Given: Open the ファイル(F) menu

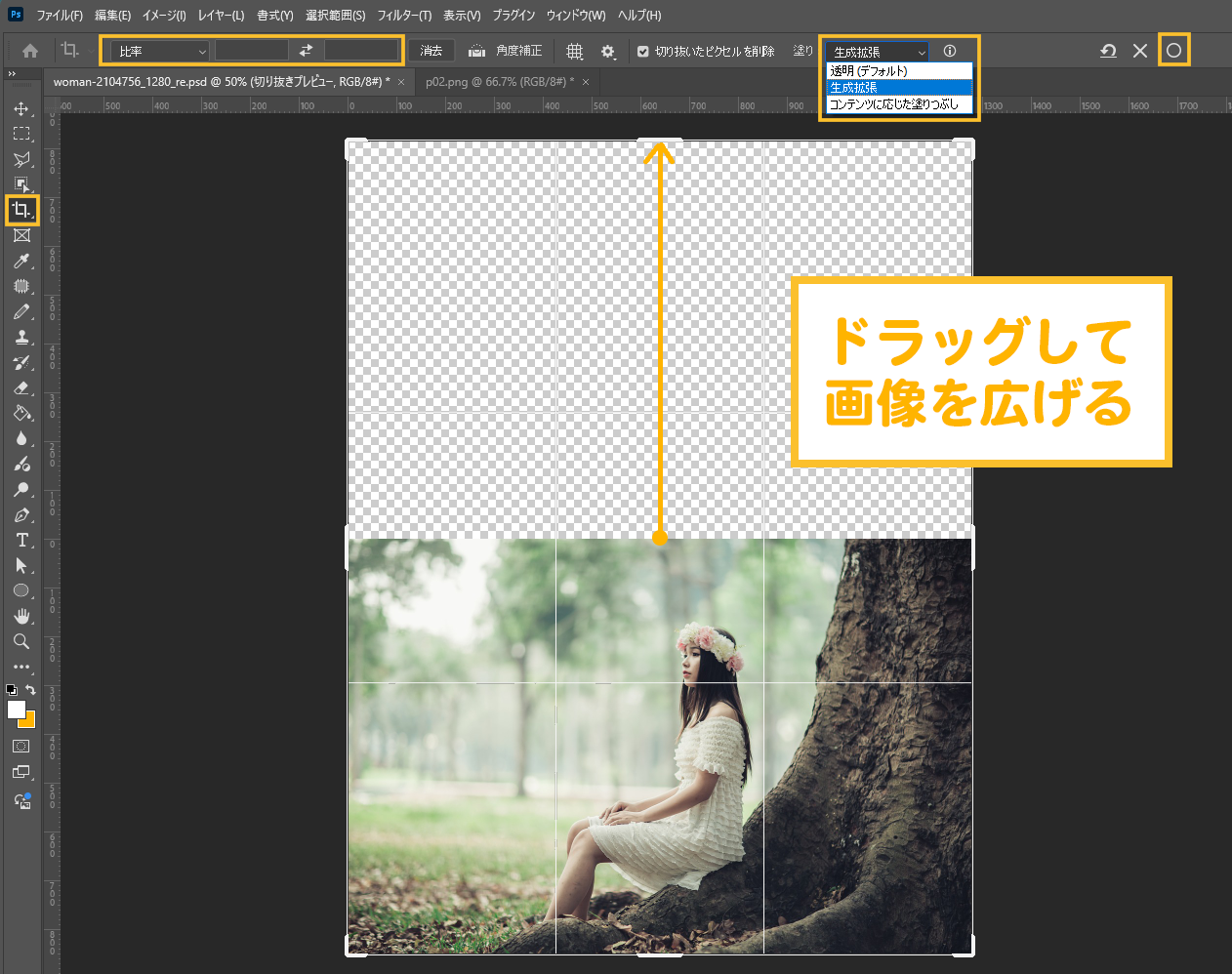Looking at the screenshot, I should click(x=60, y=16).
